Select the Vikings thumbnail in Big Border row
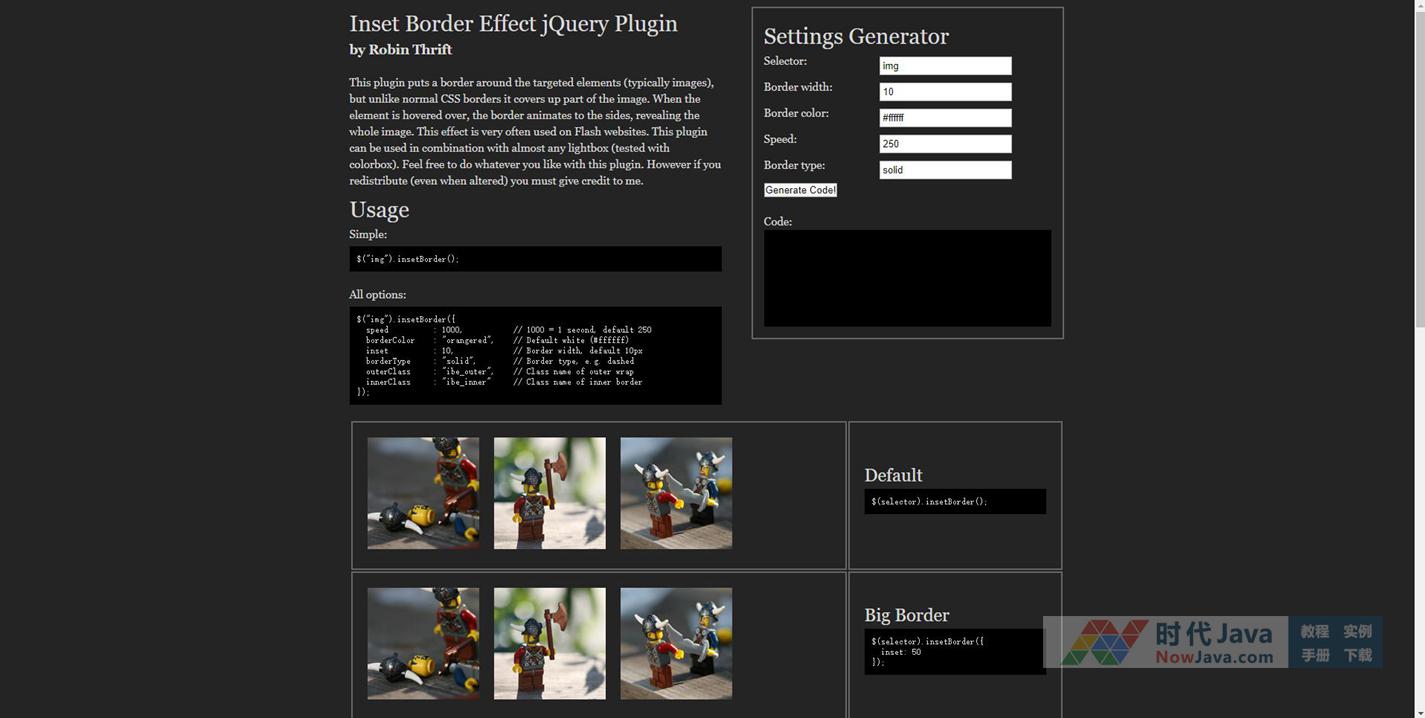Viewport: 1425px width, 718px height. tap(676, 643)
